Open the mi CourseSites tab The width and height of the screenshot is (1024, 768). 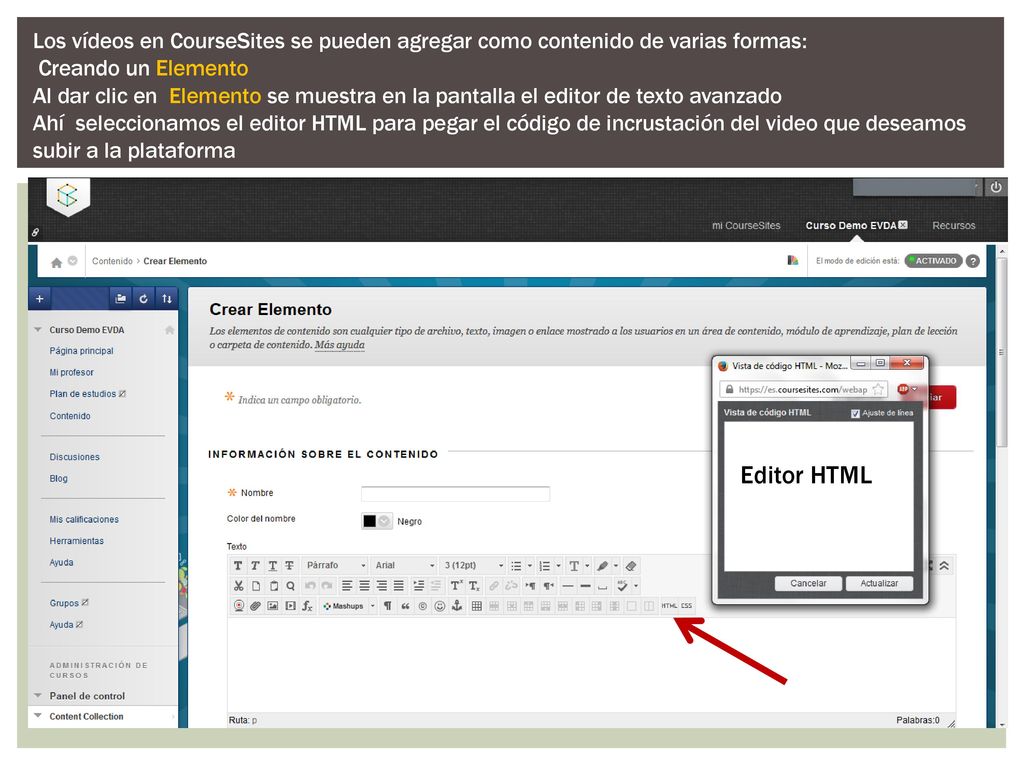click(x=746, y=225)
